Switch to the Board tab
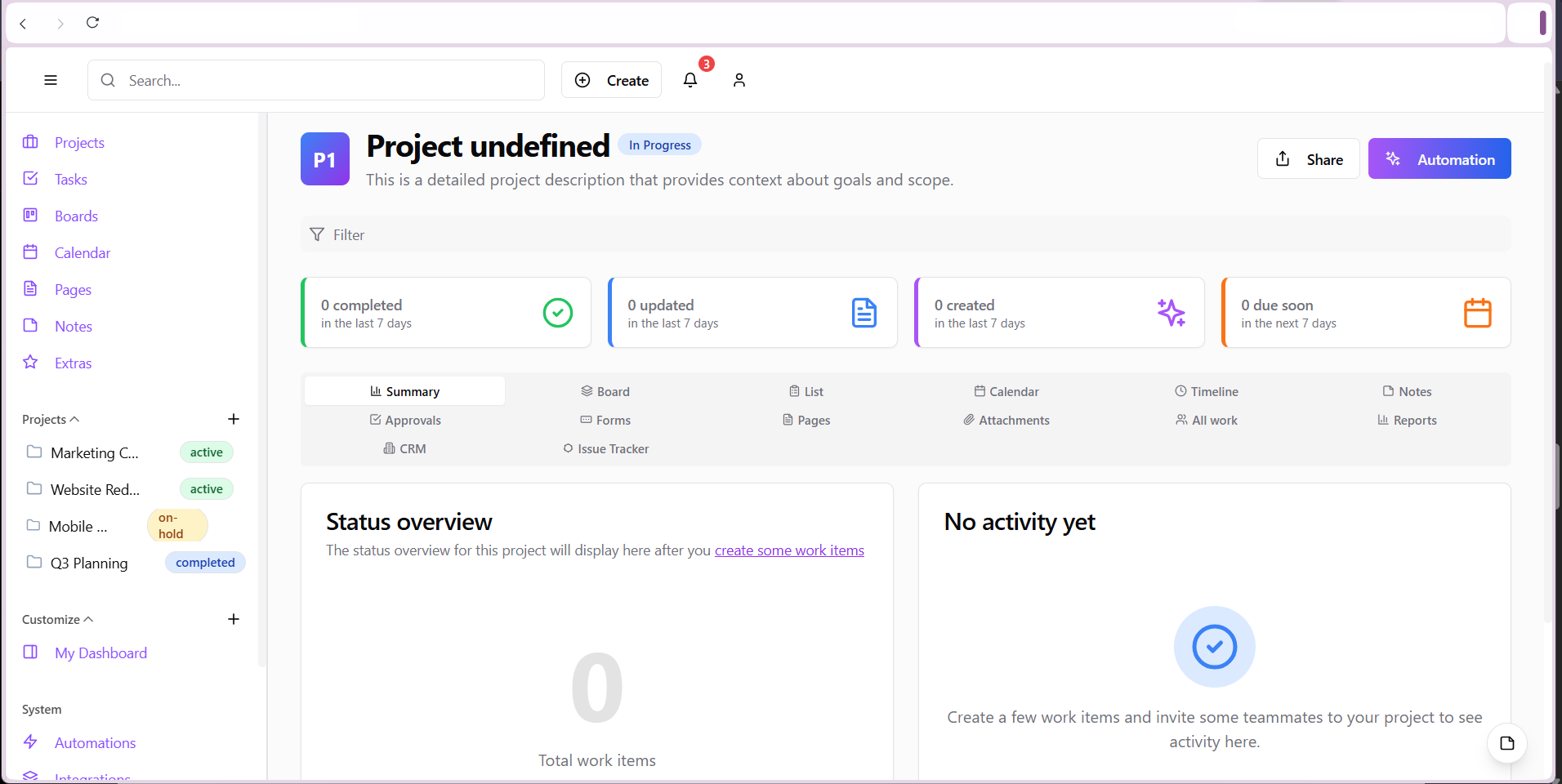The height and width of the screenshot is (784, 1562). point(605,390)
